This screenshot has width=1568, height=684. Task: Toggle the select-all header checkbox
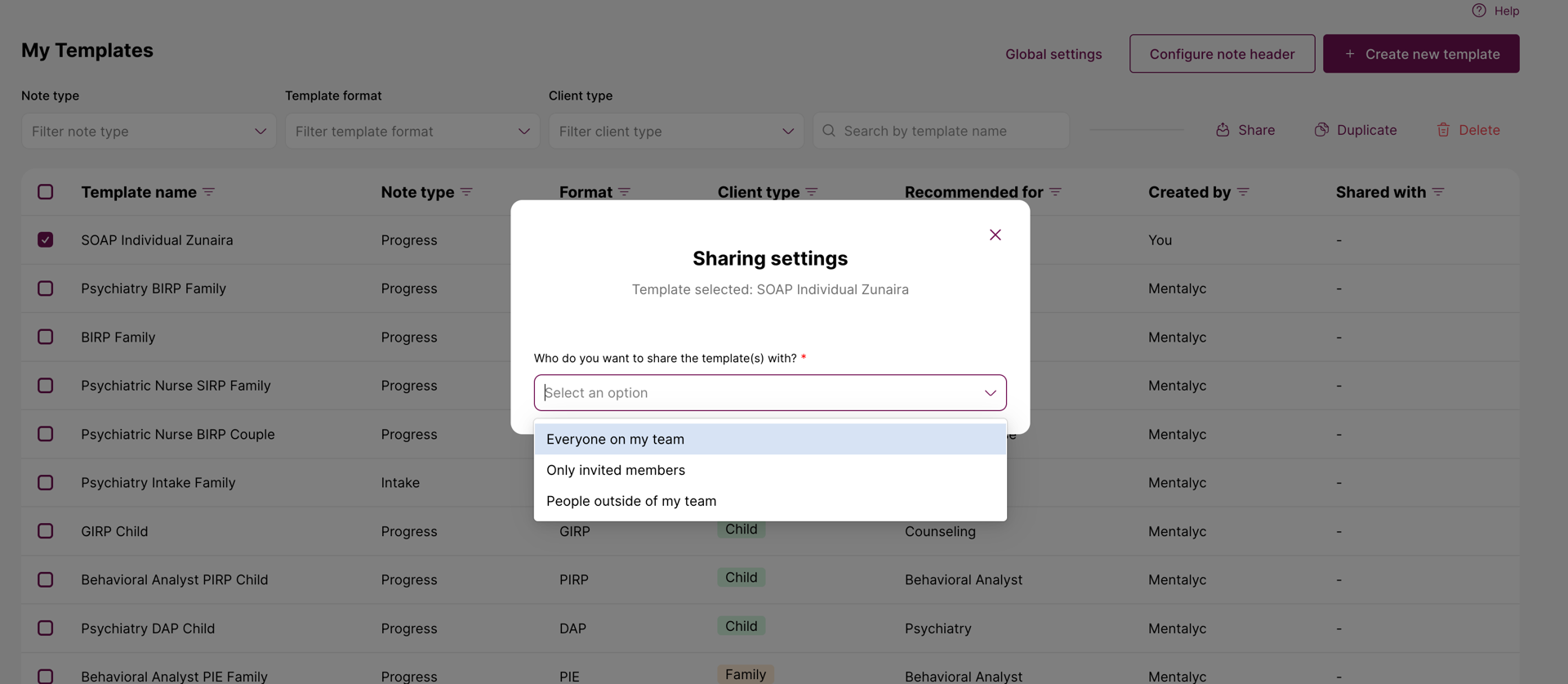tap(46, 192)
